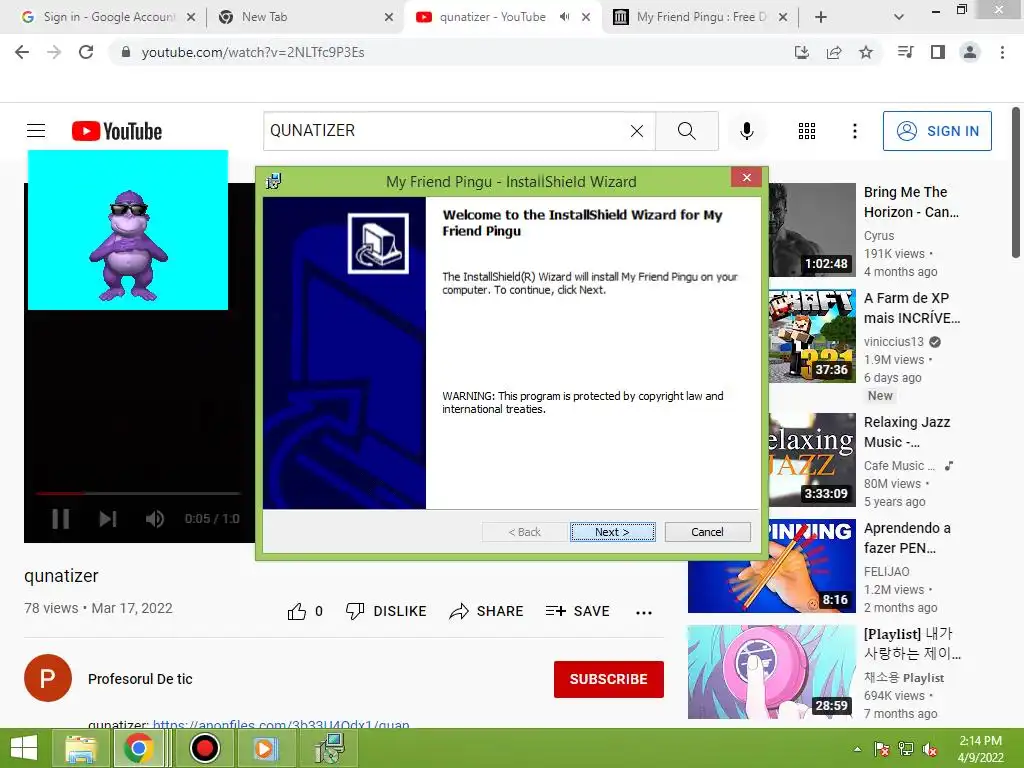Click the install/download page icon in the address bar
This screenshot has width=1024, height=768.
tap(802, 52)
